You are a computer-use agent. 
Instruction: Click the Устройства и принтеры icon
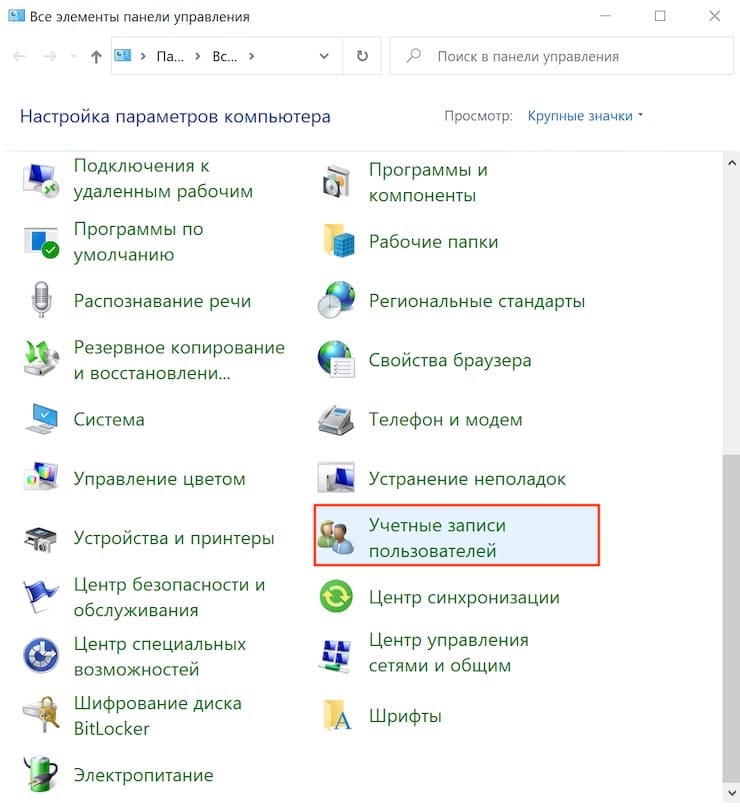tap(40, 539)
